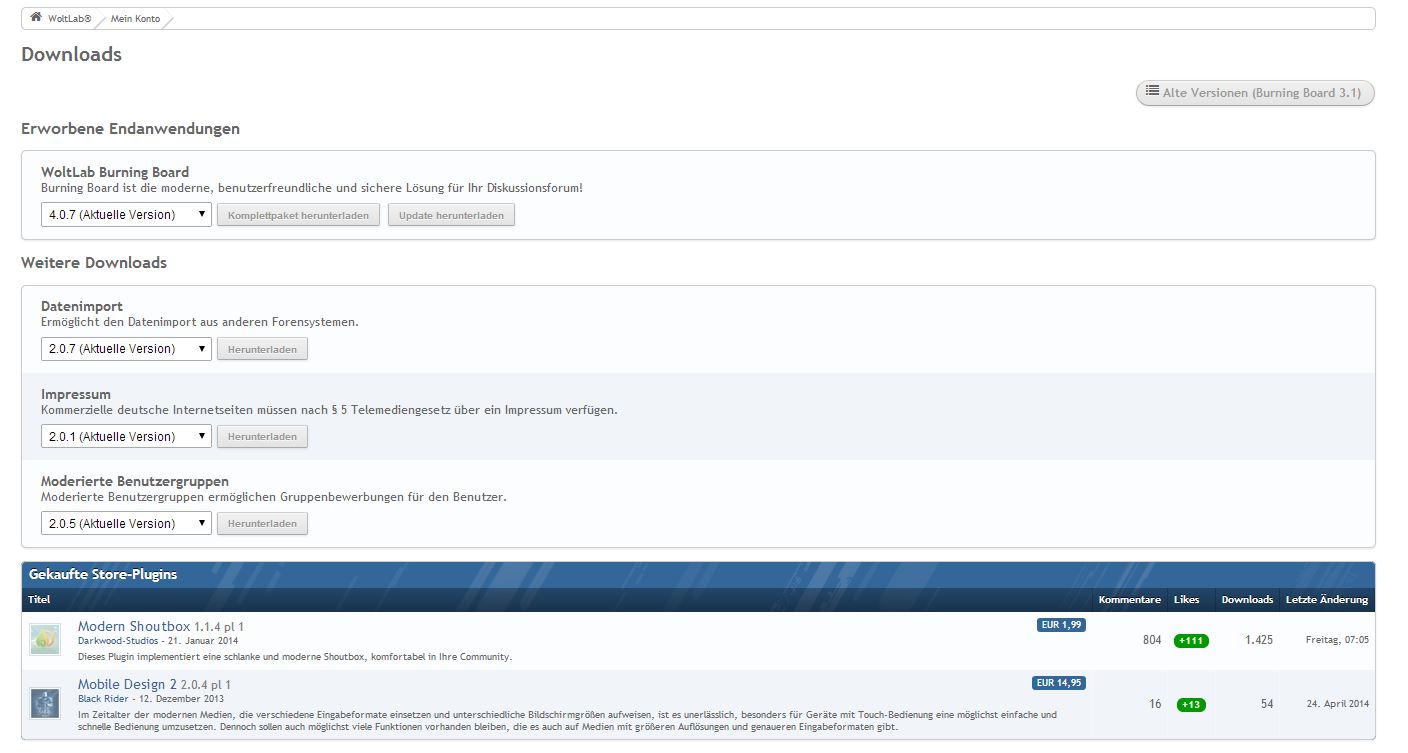Click the home icon in the breadcrumb
The image size is (1408, 753).
click(x=36, y=18)
